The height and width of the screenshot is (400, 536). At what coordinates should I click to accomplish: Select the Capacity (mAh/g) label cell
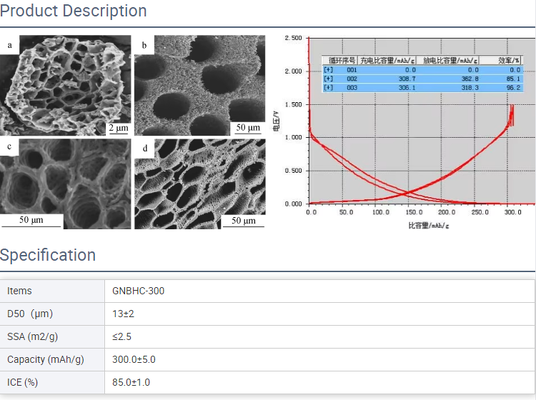[x=52, y=360]
